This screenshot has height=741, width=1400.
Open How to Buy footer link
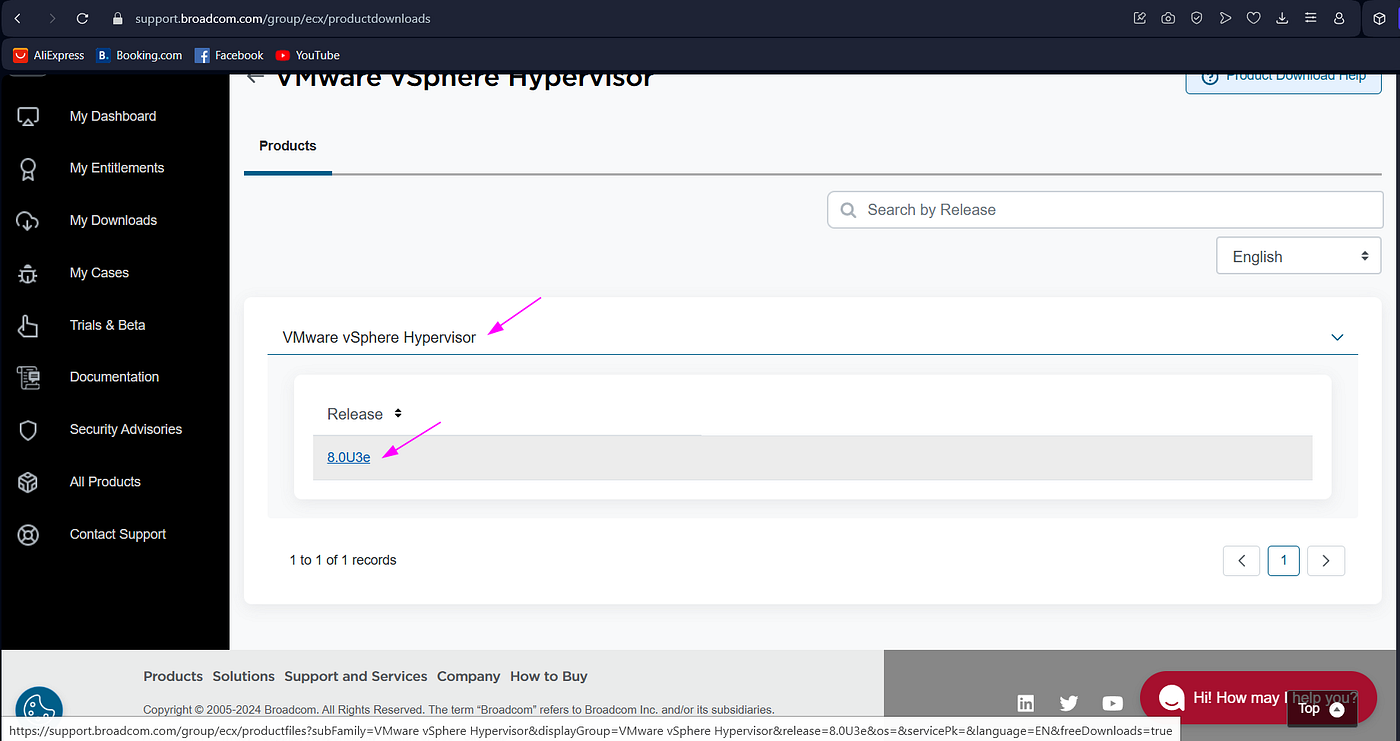[549, 676]
